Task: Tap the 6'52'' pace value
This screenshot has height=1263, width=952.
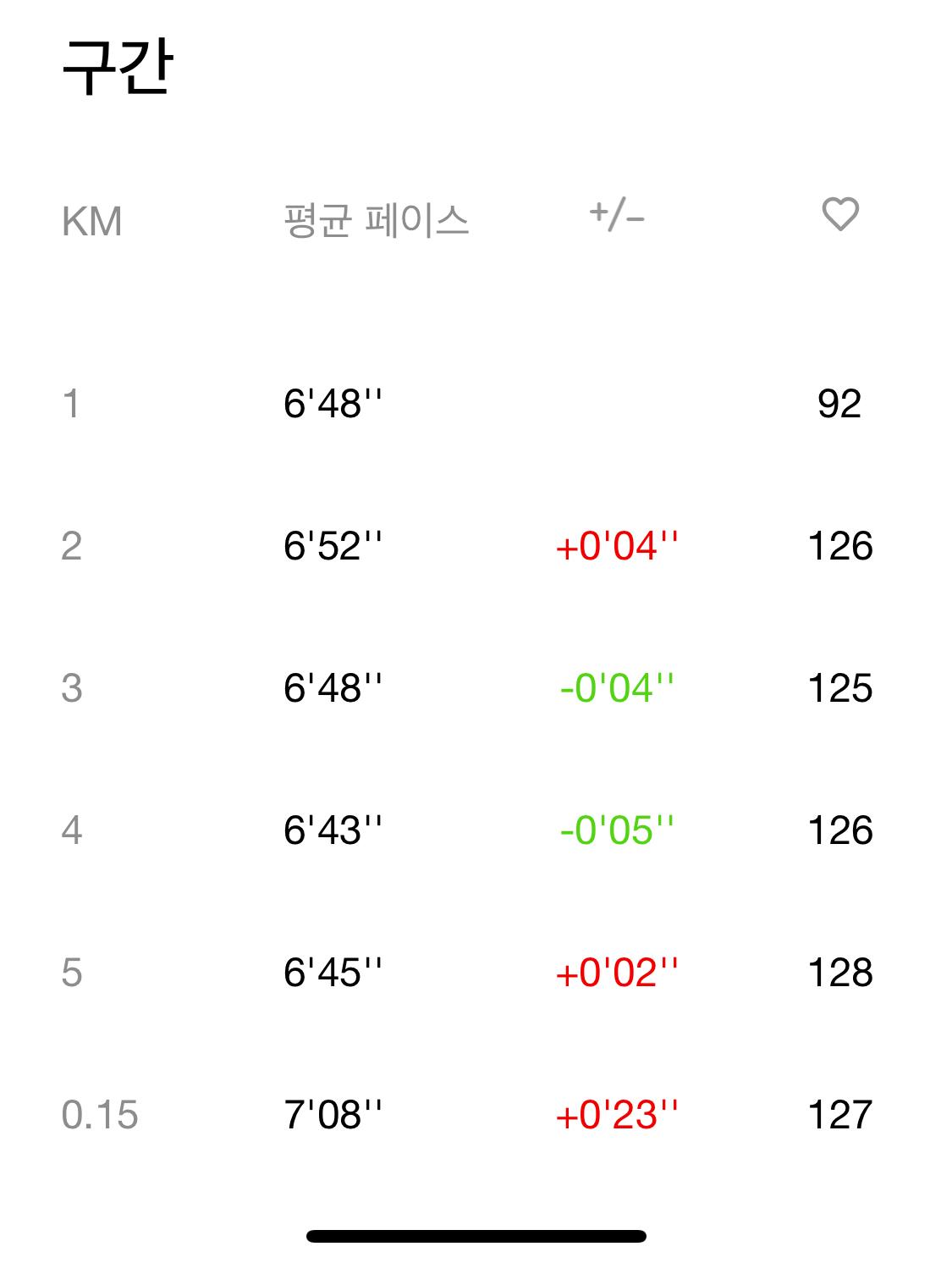Action: [333, 546]
